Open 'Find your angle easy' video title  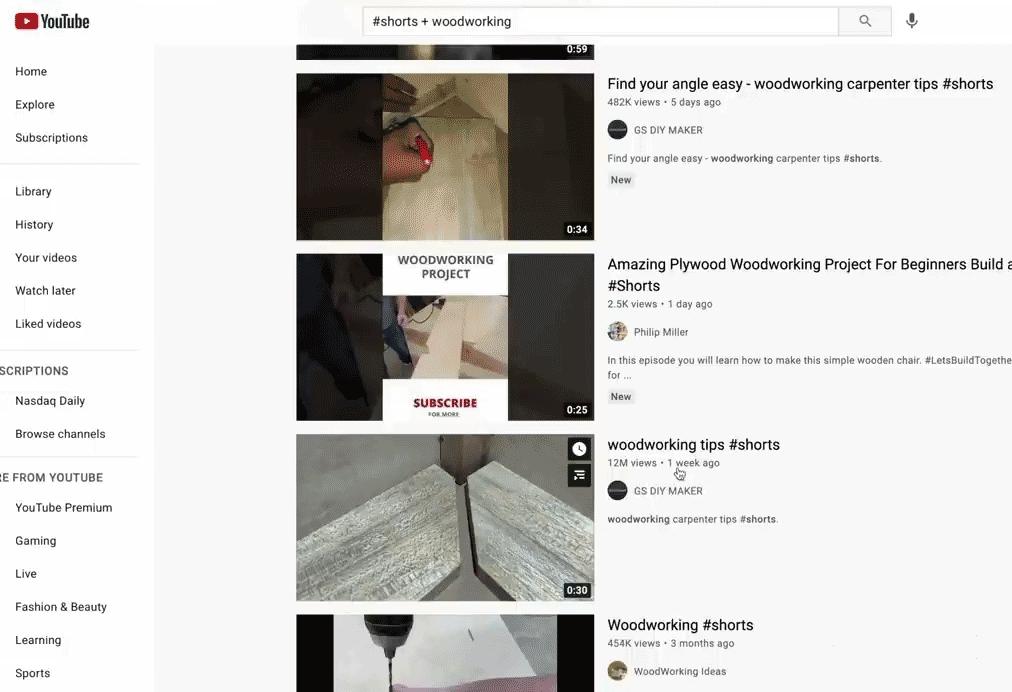pos(800,84)
